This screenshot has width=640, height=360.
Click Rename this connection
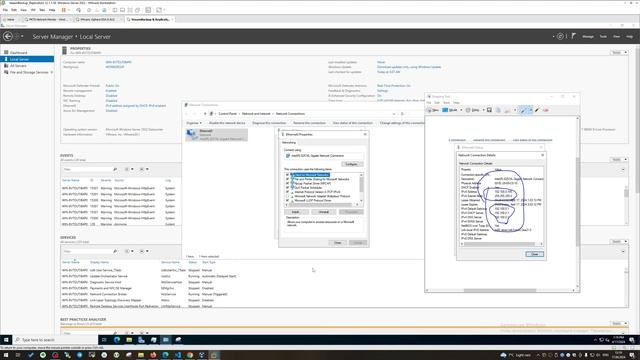pyautogui.click(x=309, y=123)
